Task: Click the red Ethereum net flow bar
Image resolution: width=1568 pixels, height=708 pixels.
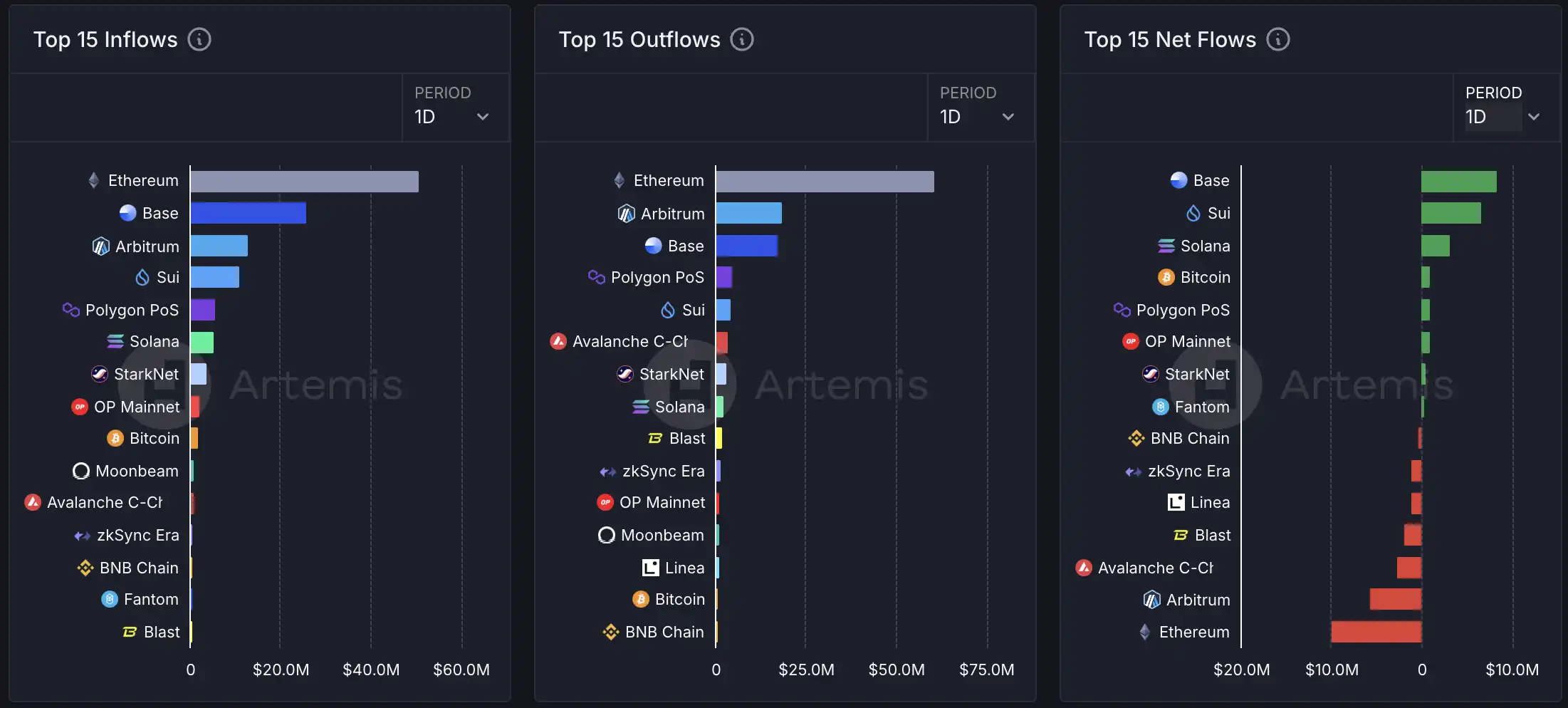Action: tap(1376, 632)
